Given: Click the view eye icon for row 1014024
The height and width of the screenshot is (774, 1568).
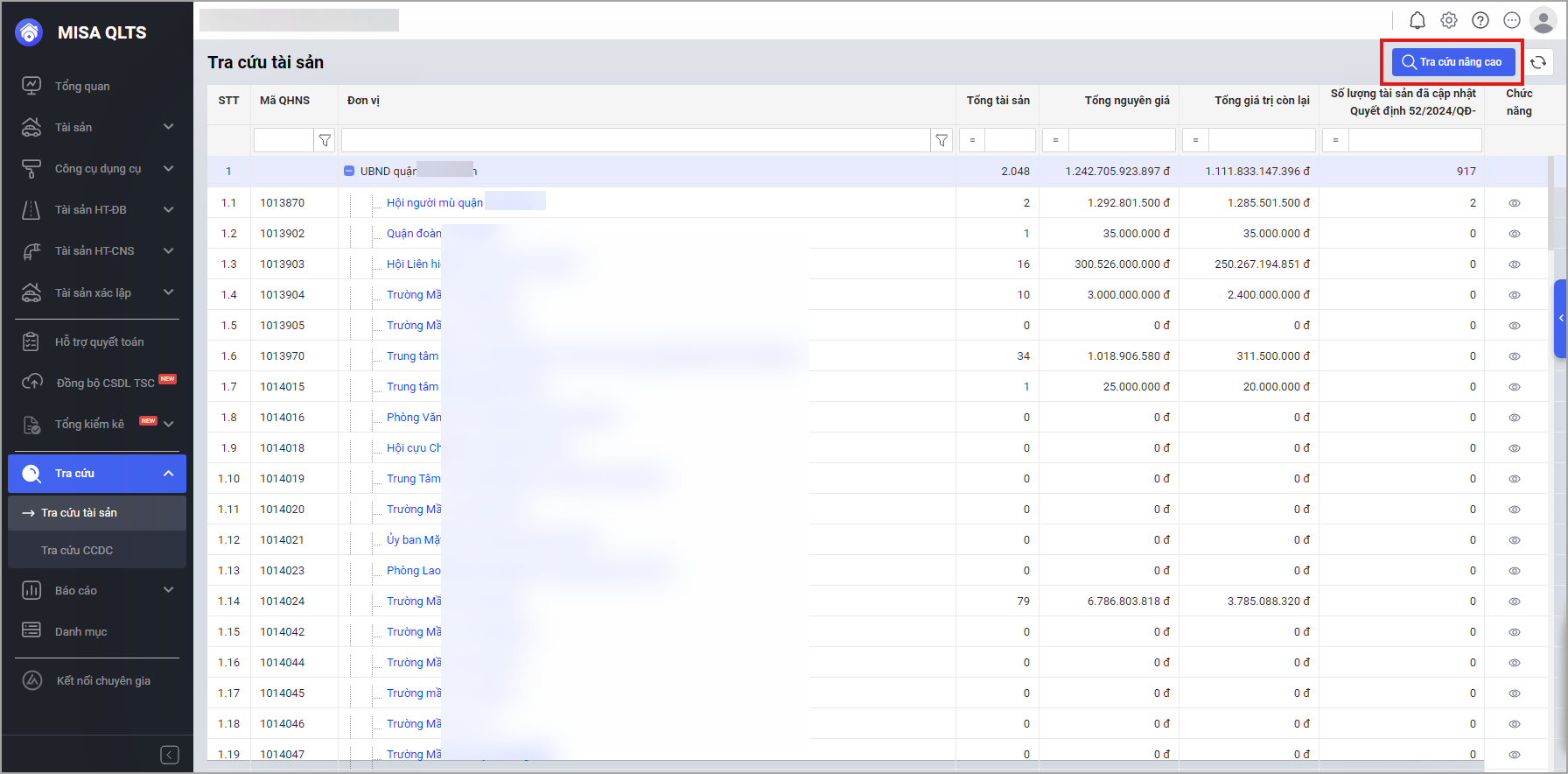Looking at the screenshot, I should tap(1514, 602).
